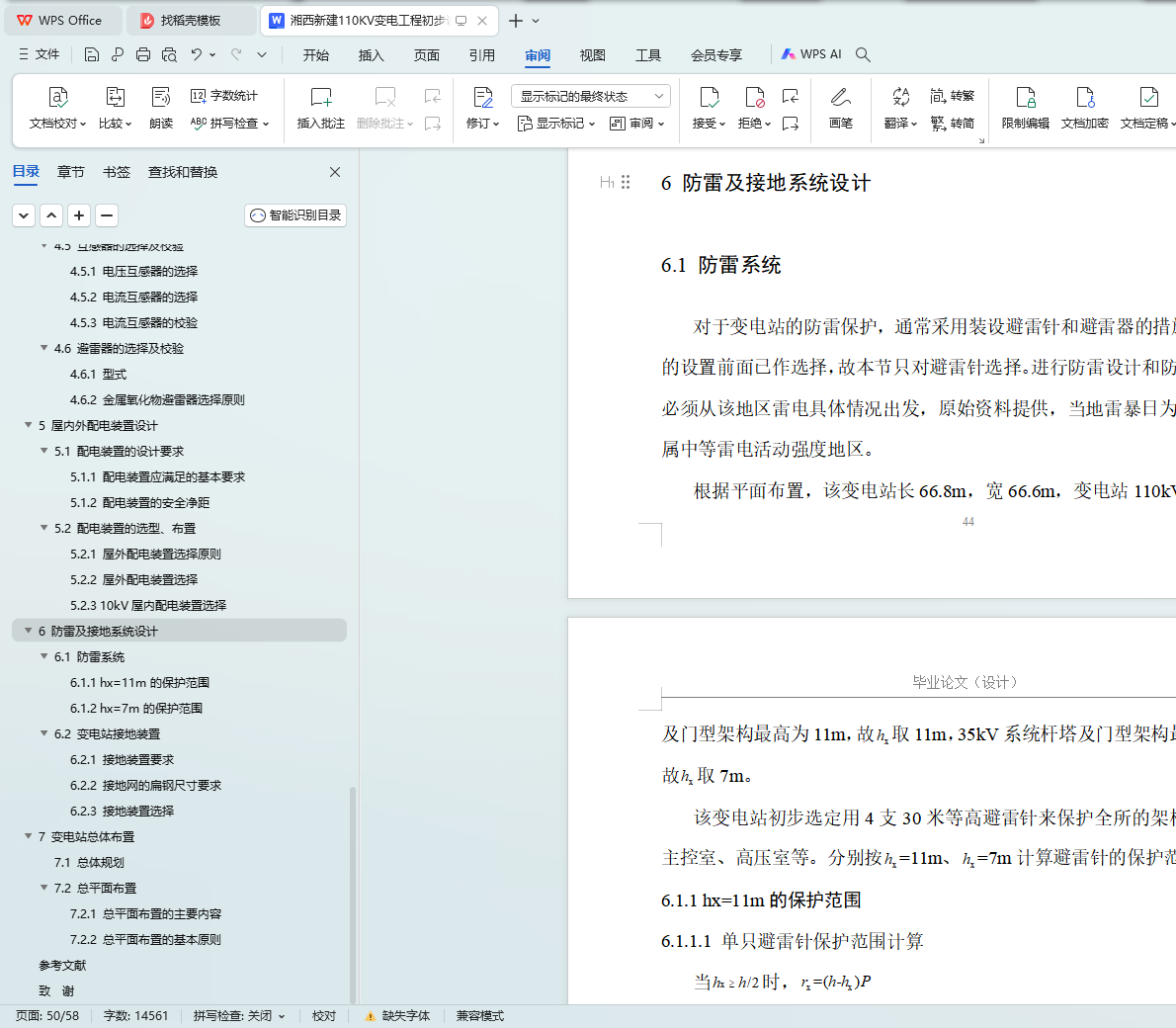Viewport: 1176px width, 1028px height.
Task: Open 限制编辑 restrict editing
Action: click(1025, 108)
